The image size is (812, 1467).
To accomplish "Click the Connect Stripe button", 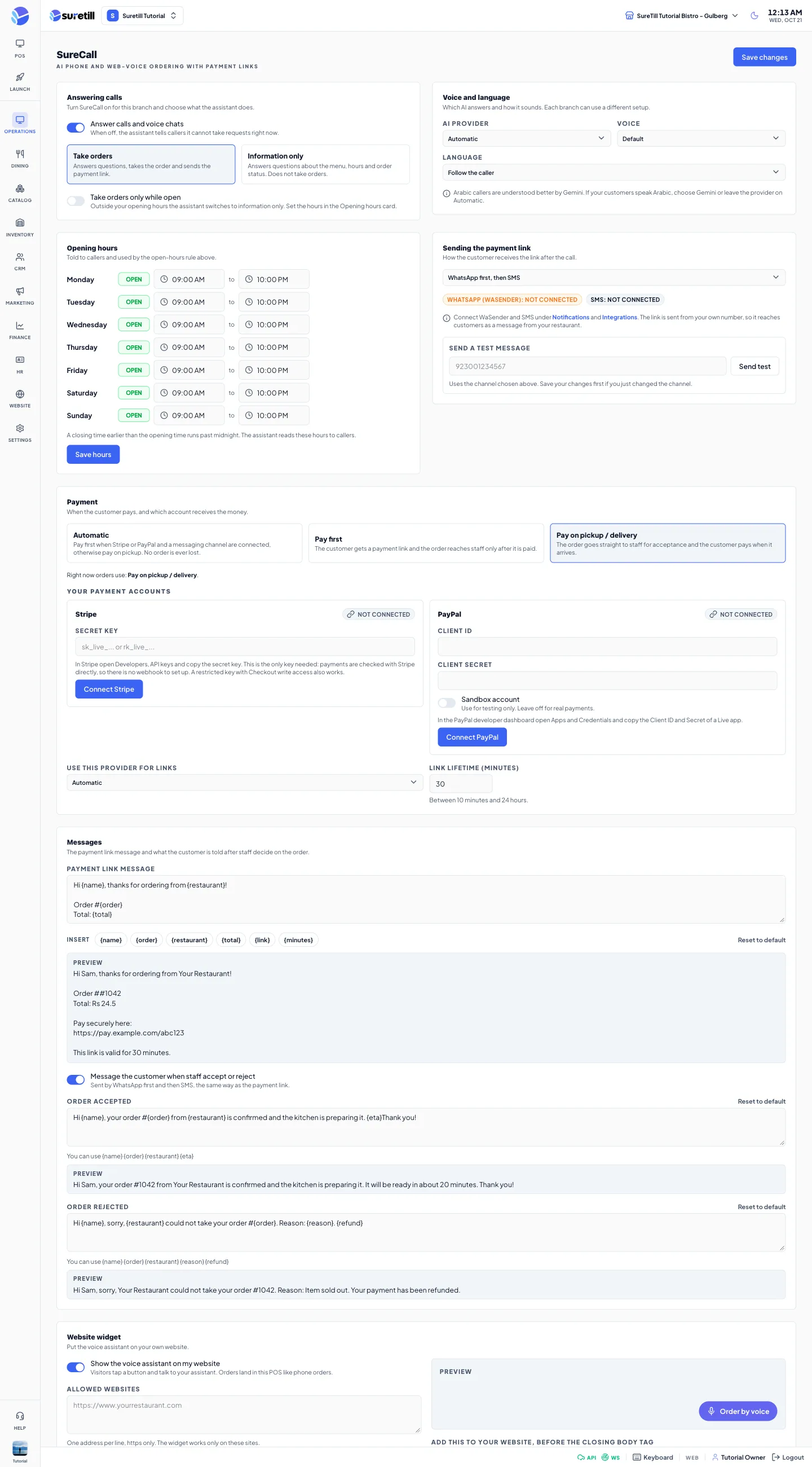I will click(x=109, y=689).
